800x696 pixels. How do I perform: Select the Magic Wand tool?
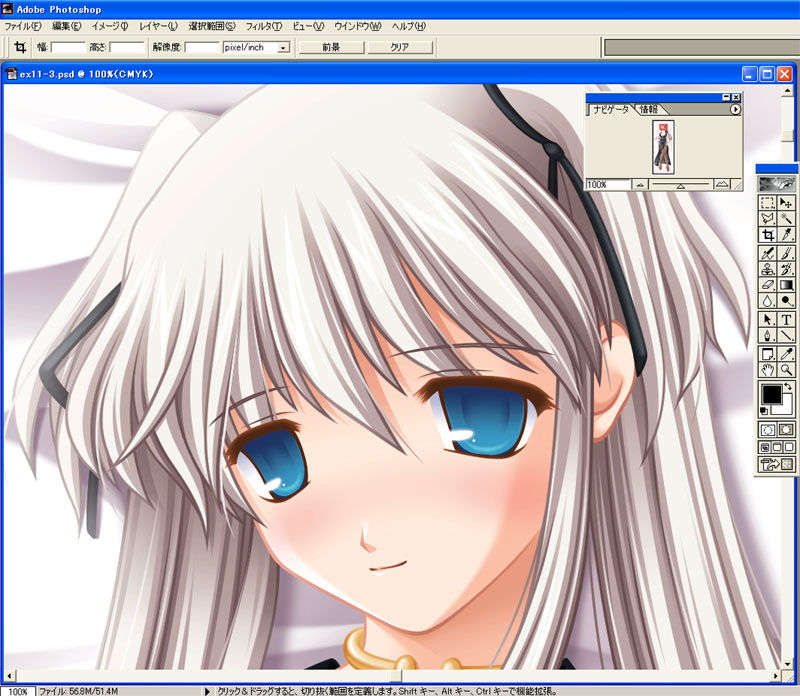(x=786, y=219)
